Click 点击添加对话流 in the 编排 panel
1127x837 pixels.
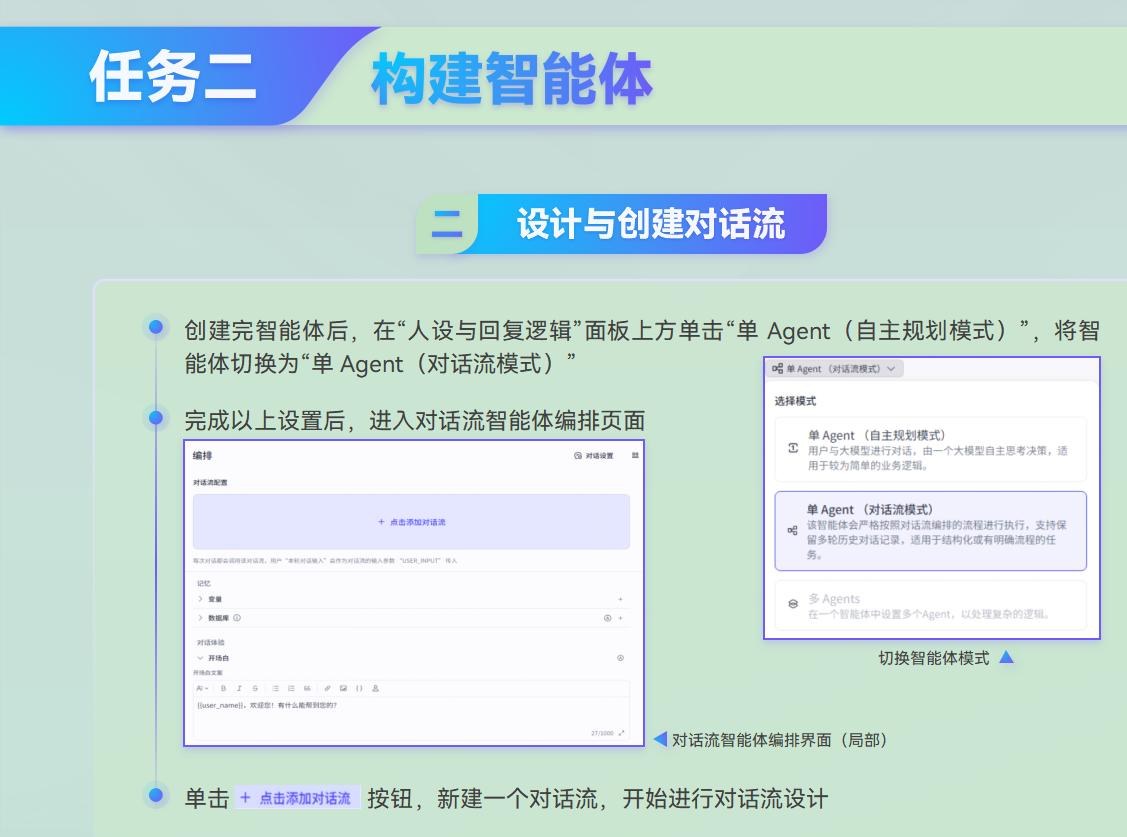coord(411,522)
